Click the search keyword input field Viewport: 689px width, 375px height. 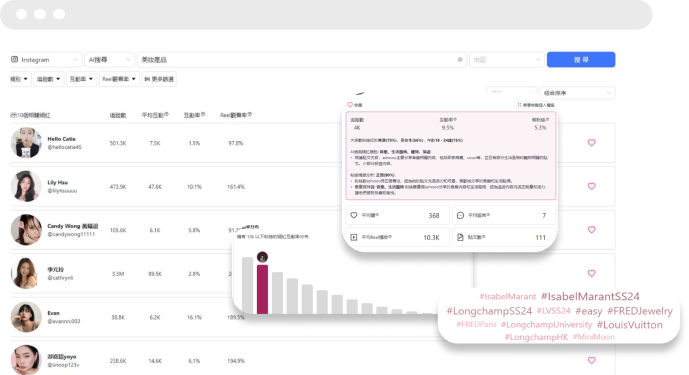coord(301,59)
